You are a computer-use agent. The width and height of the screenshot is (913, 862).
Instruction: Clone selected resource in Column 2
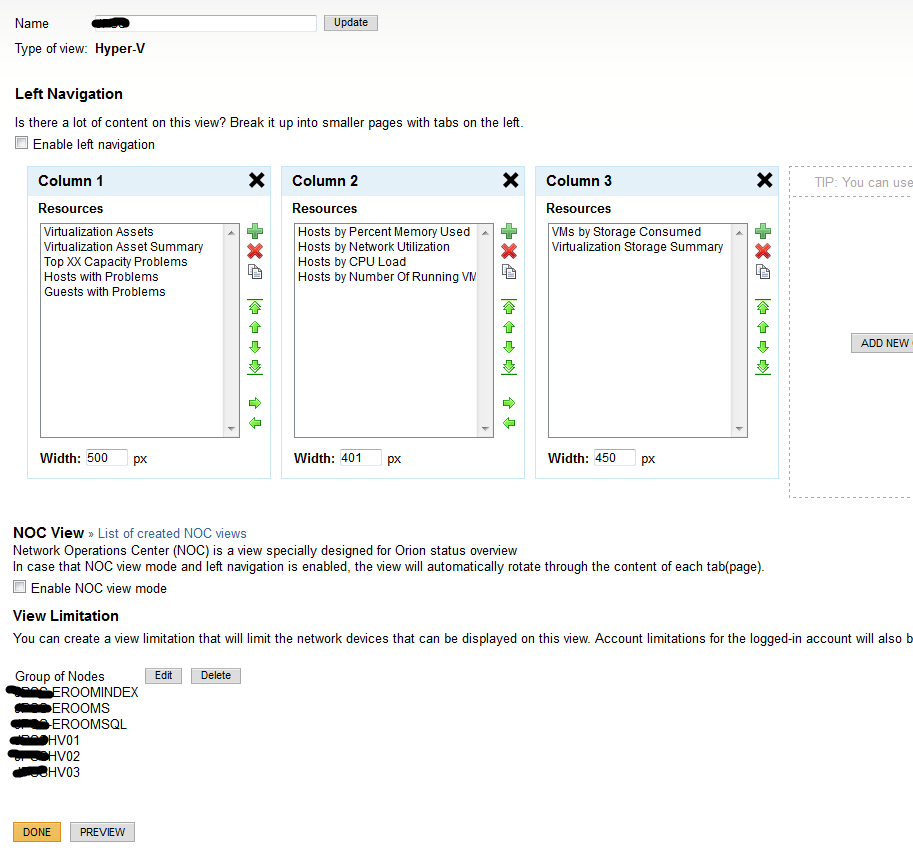point(509,272)
